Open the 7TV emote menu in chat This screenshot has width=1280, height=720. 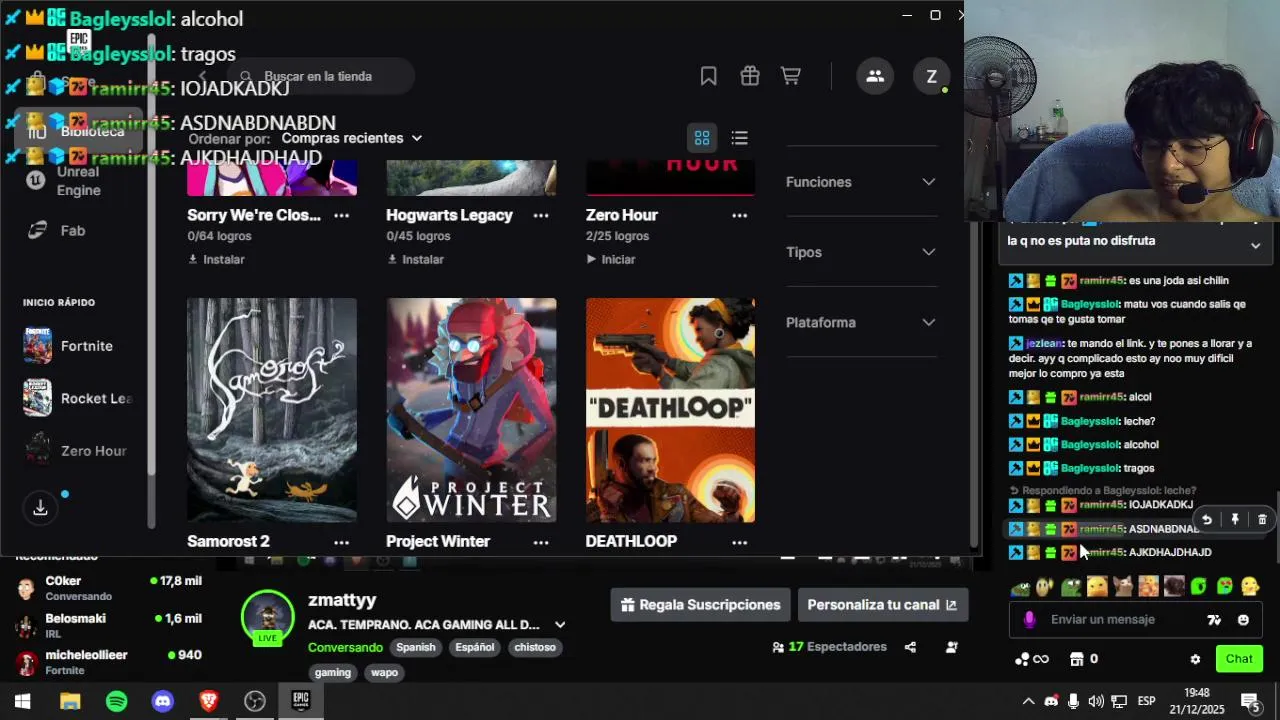tap(1214, 620)
